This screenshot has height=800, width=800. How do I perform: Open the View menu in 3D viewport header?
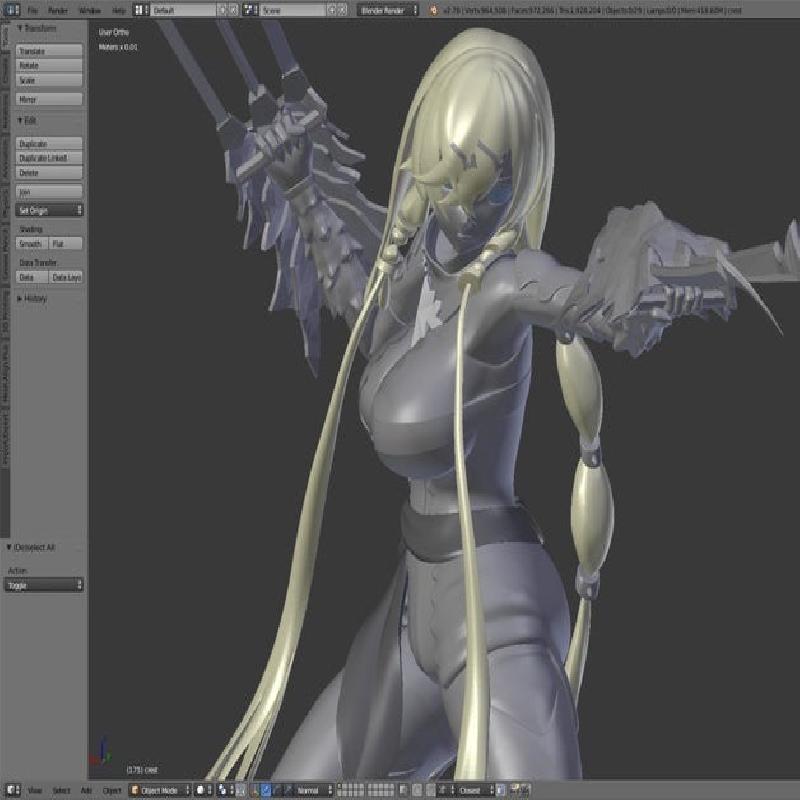35,790
